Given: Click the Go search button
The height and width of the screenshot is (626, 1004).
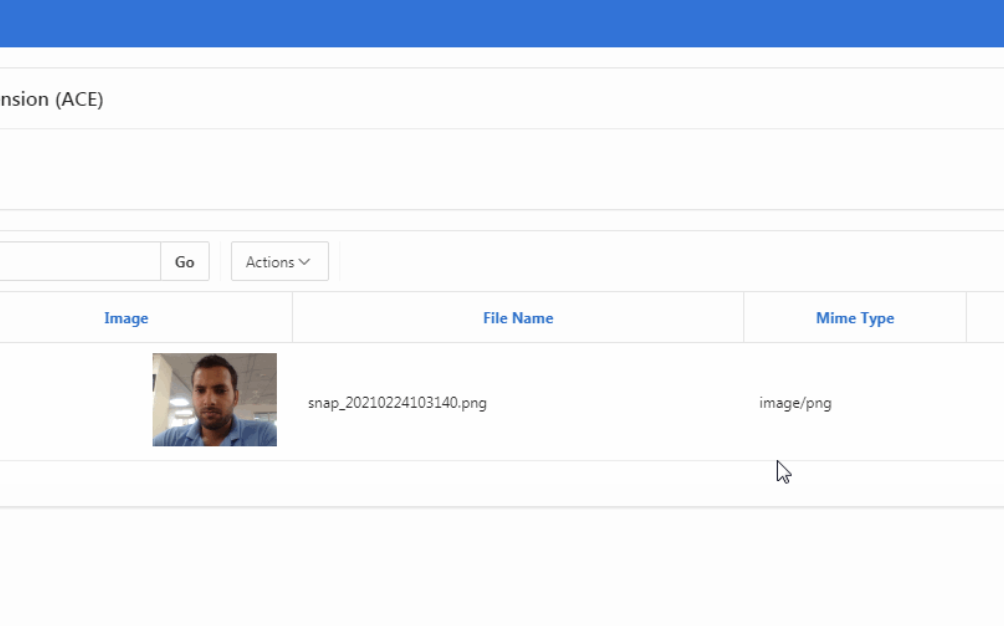Looking at the screenshot, I should tap(184, 261).
